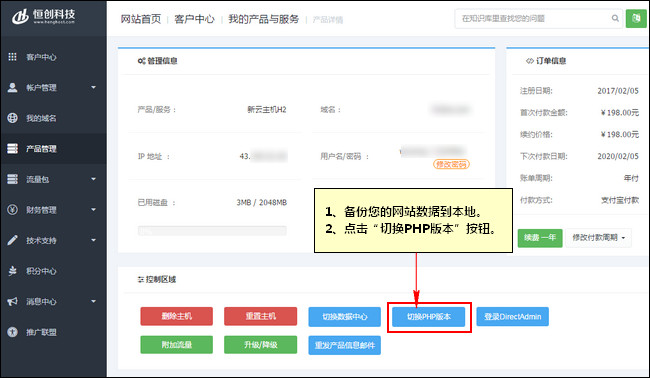Expand the 帐户管理 dropdown arrow

(93, 87)
